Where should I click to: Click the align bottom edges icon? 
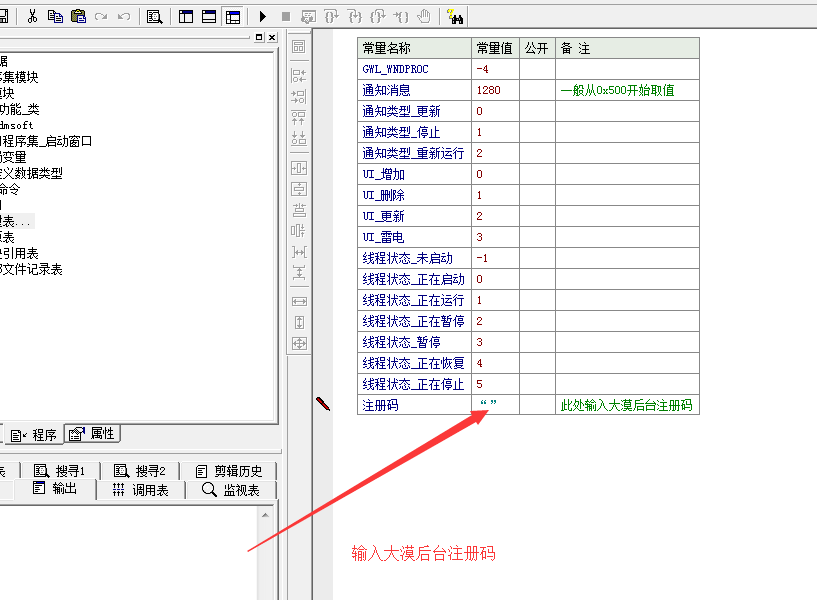click(299, 138)
